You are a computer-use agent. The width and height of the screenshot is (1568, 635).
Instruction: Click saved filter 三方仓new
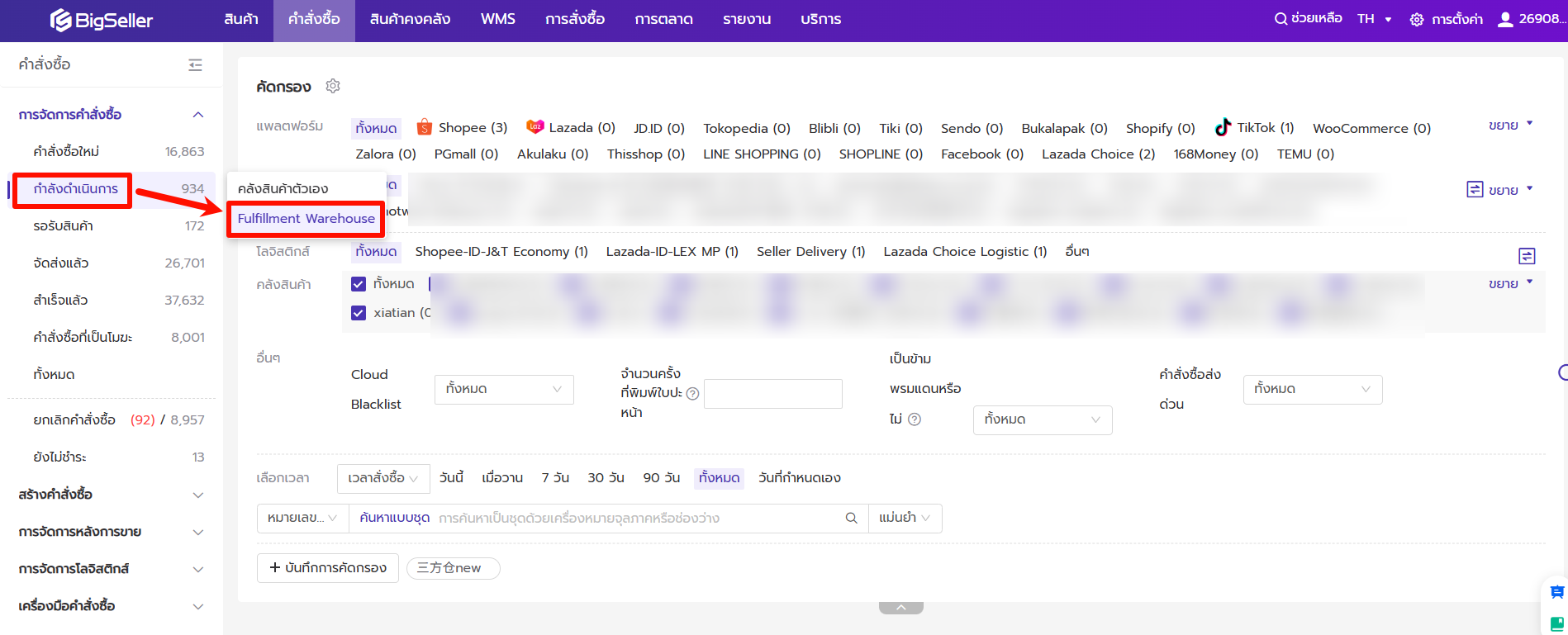coord(453,568)
